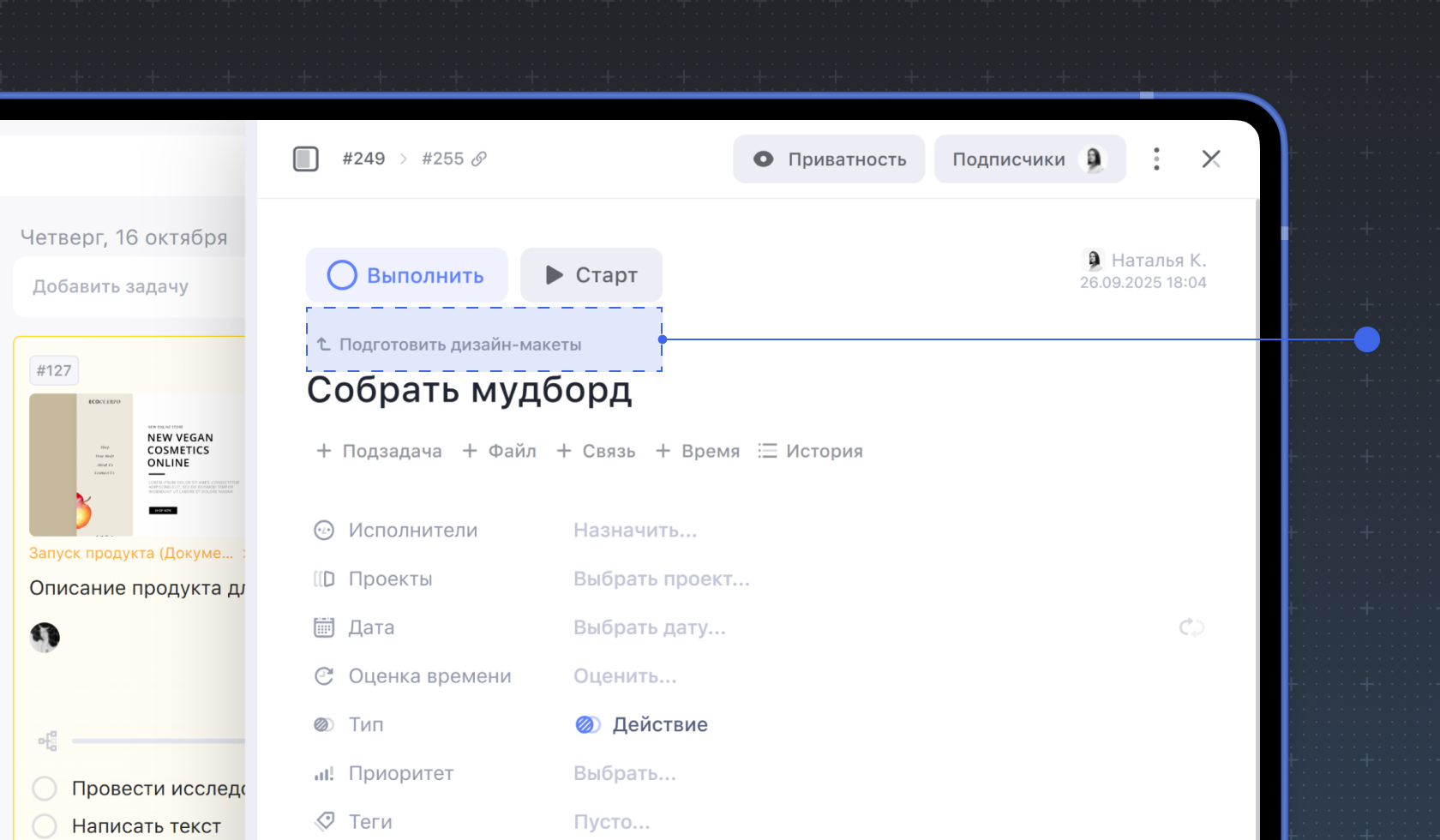Click the subtask progress bar in card

click(x=159, y=741)
